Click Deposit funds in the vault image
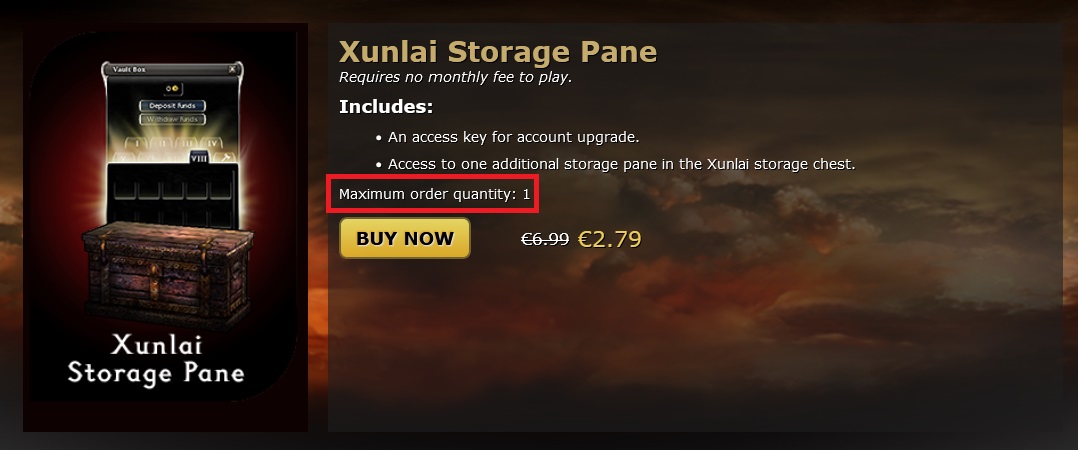Viewport: 1078px width, 450px height. pyautogui.click(x=172, y=105)
